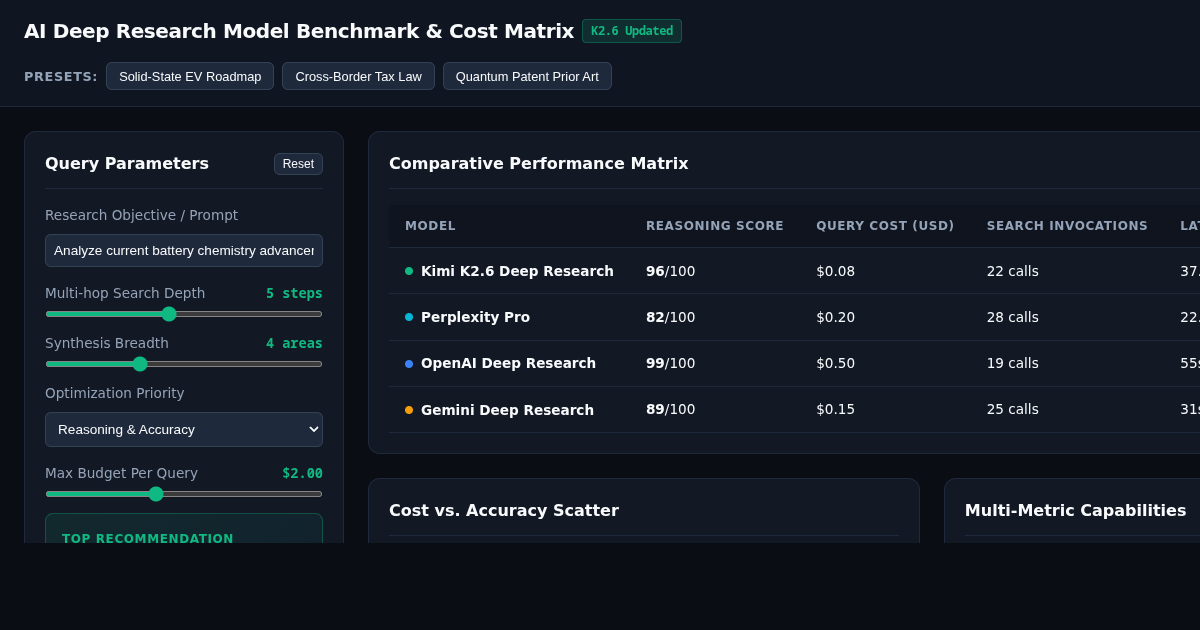Viewport: 1200px width, 630px height.
Task: Click the $0.15 query cost cell
Action: point(835,409)
